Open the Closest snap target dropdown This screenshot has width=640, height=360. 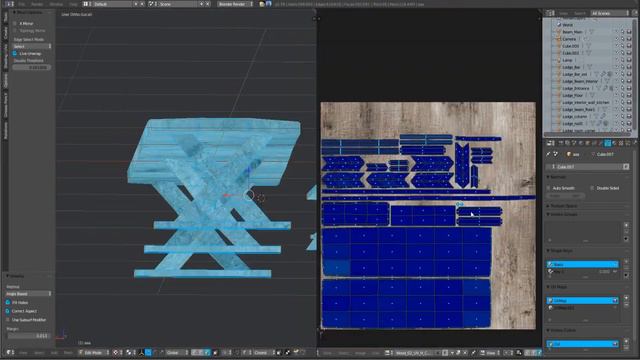point(263,352)
